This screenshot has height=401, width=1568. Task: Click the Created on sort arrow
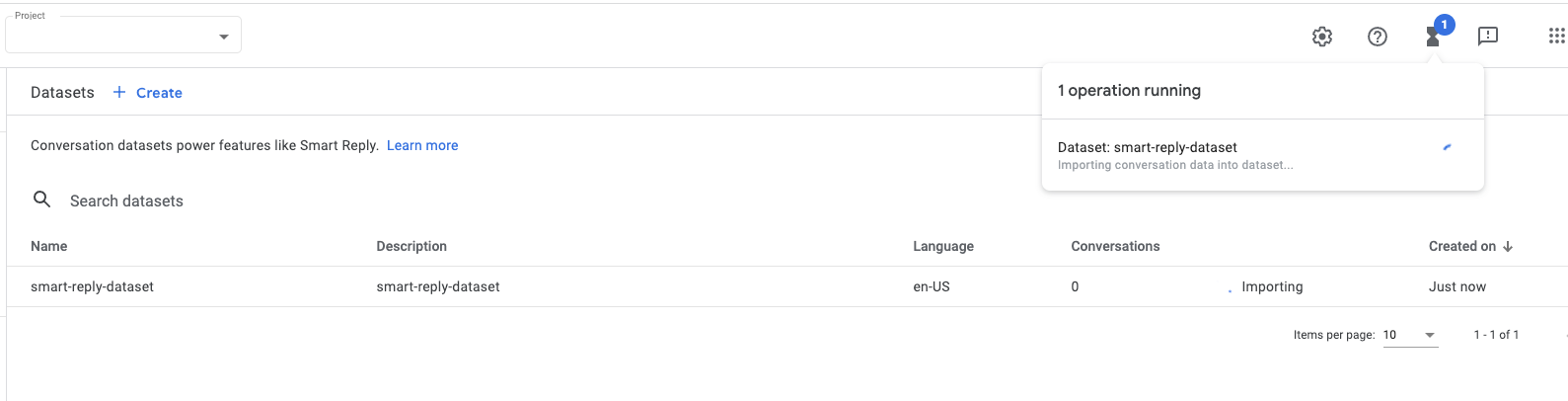[x=1508, y=246]
